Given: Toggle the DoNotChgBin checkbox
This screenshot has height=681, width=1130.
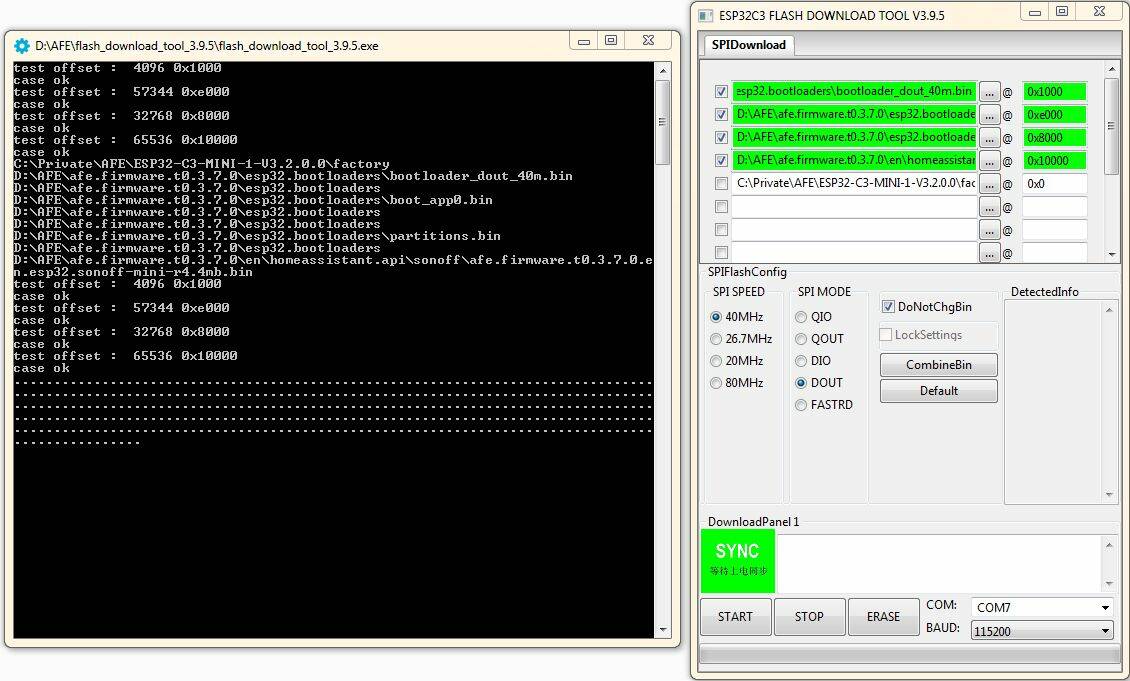Looking at the screenshot, I should [888, 307].
